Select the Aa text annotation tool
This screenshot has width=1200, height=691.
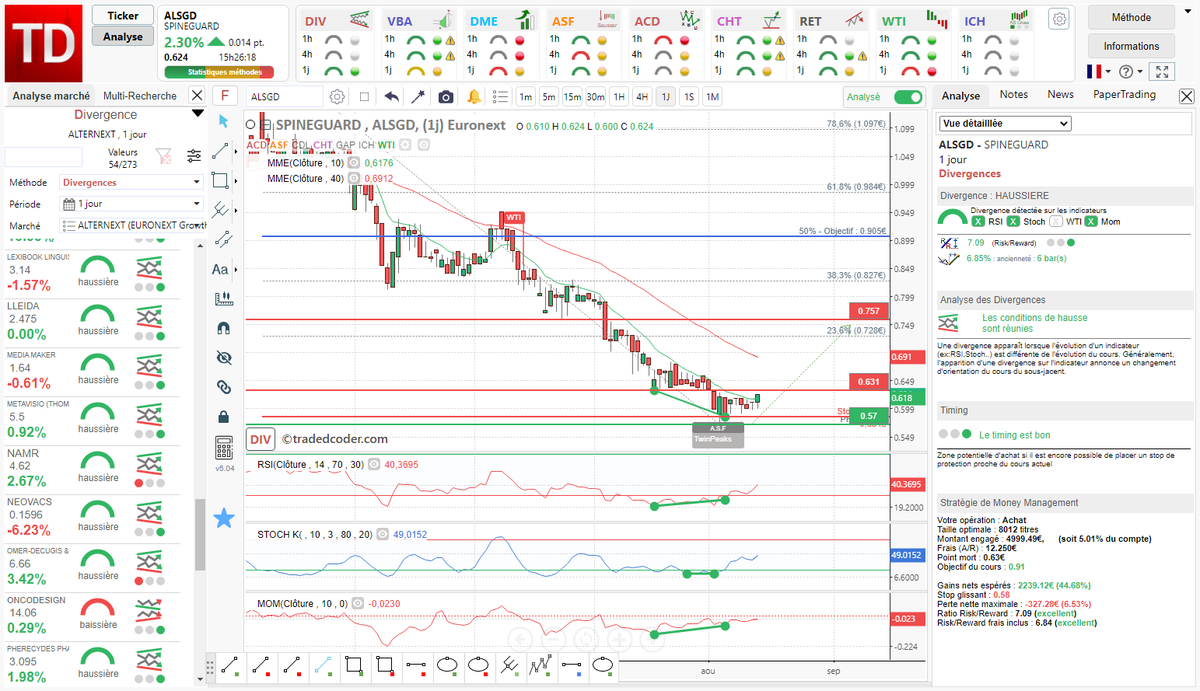[221, 269]
